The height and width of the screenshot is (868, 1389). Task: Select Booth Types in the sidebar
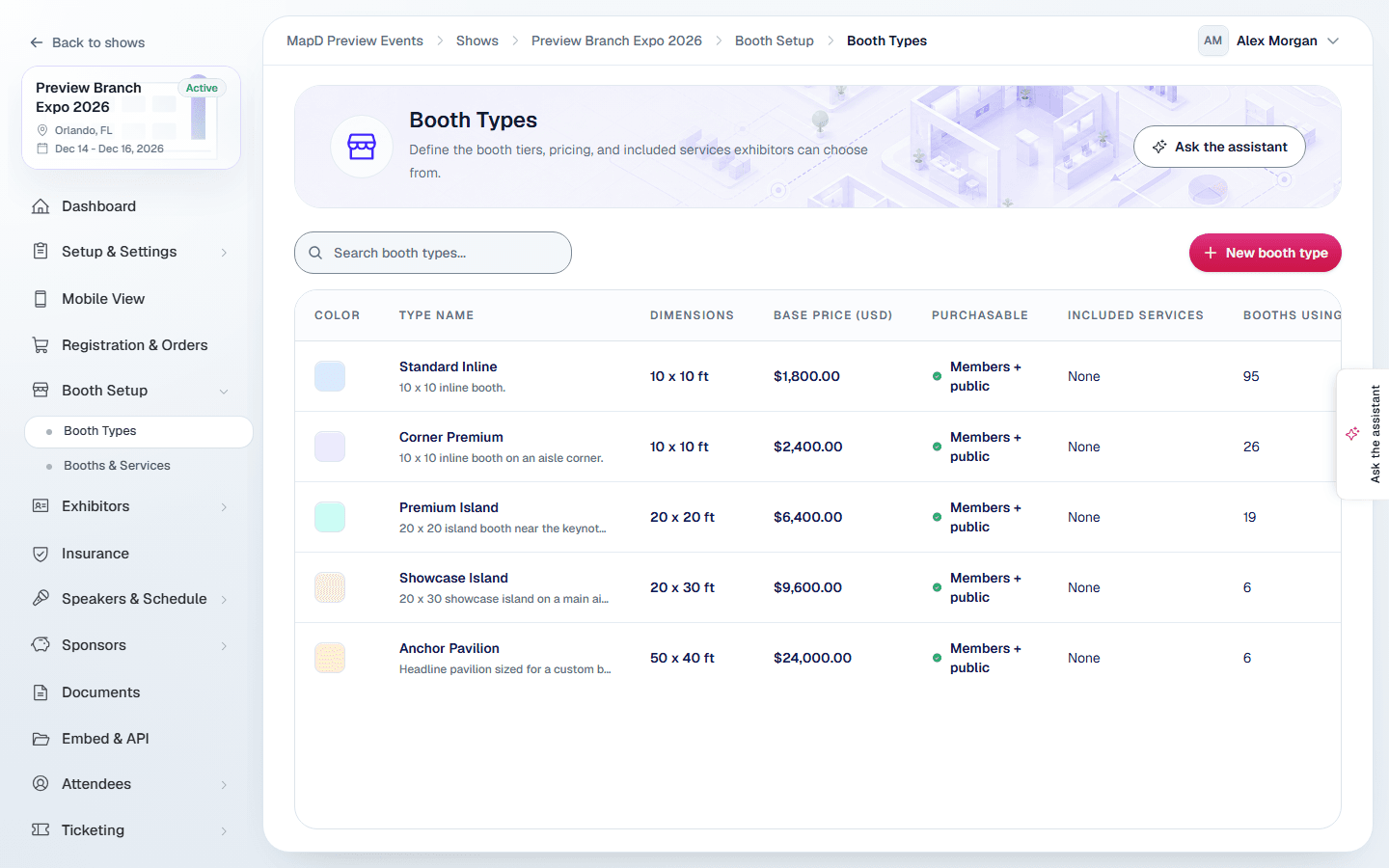(139, 431)
